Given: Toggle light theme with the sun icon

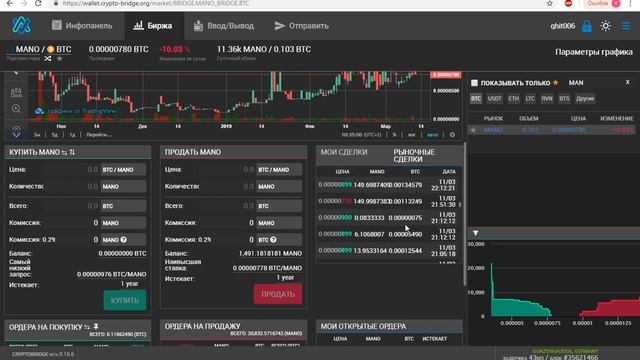Looking at the screenshot, I should coord(606,26).
